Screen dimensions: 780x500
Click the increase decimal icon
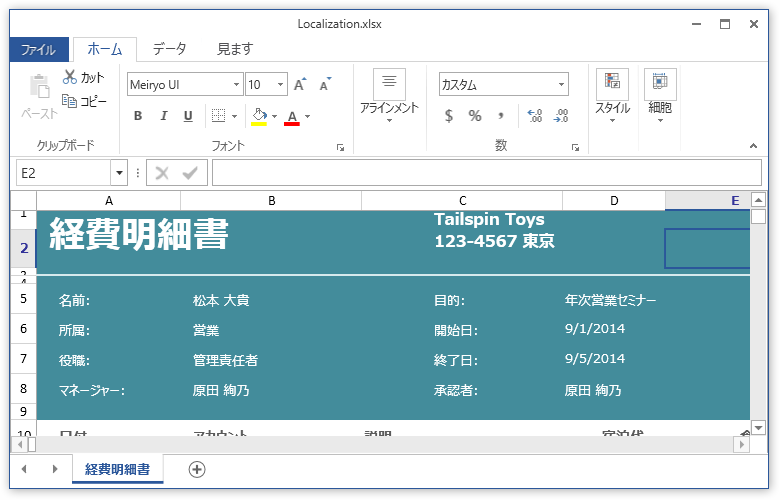pos(534,116)
